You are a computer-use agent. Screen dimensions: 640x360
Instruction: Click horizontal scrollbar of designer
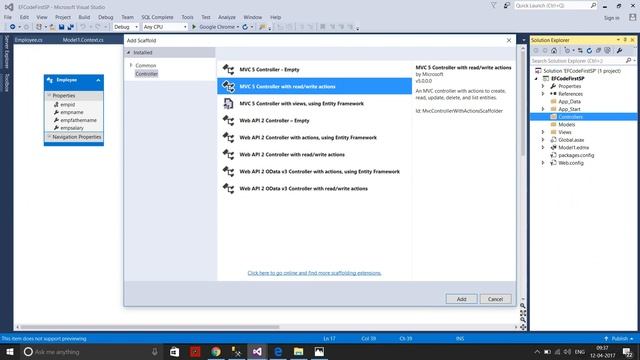point(150,327)
